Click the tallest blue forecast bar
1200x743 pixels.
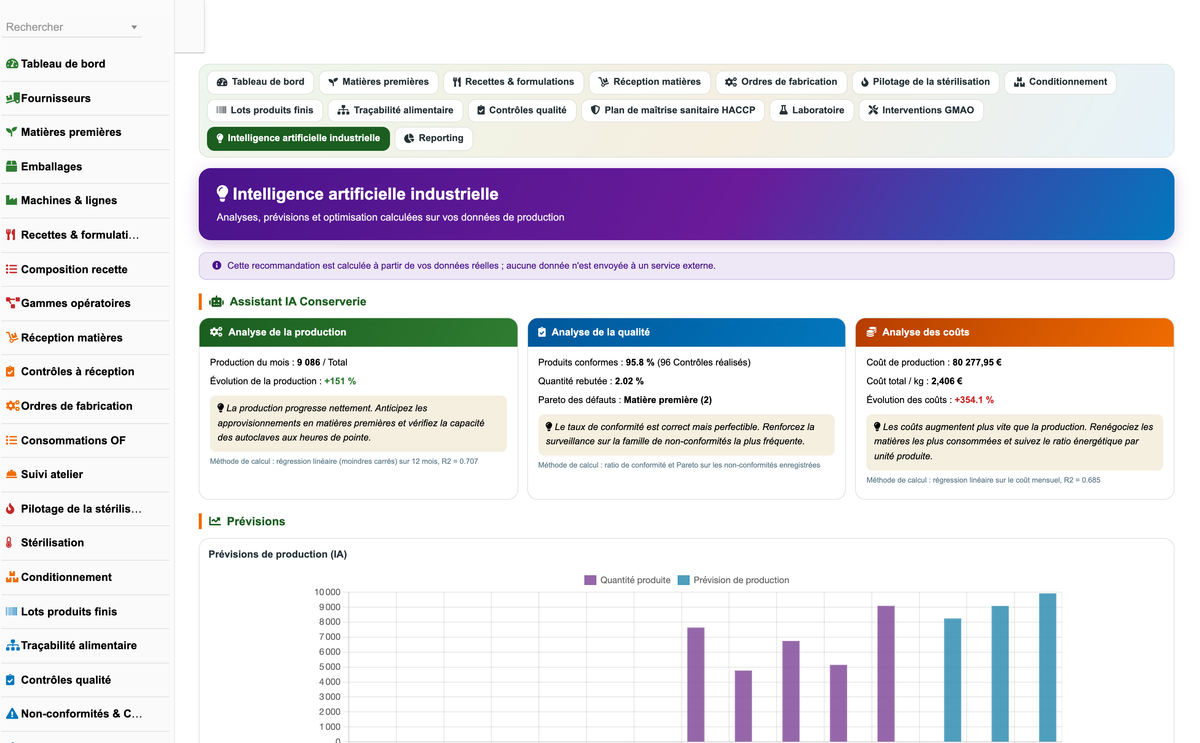pos(1047,667)
